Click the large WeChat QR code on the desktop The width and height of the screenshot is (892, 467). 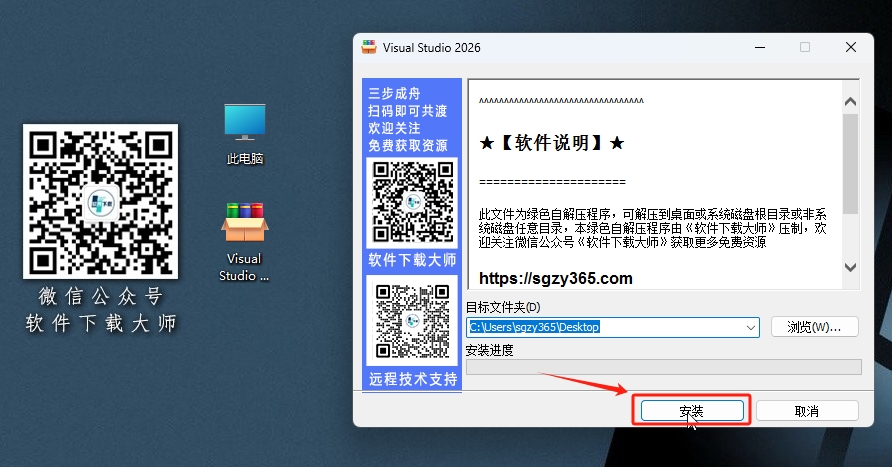(101, 201)
